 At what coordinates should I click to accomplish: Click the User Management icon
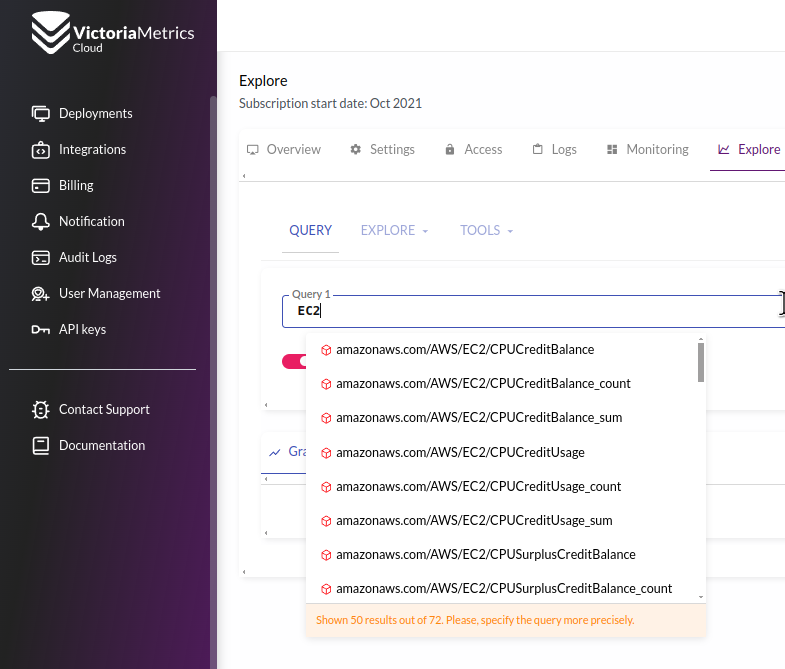[x=41, y=294]
